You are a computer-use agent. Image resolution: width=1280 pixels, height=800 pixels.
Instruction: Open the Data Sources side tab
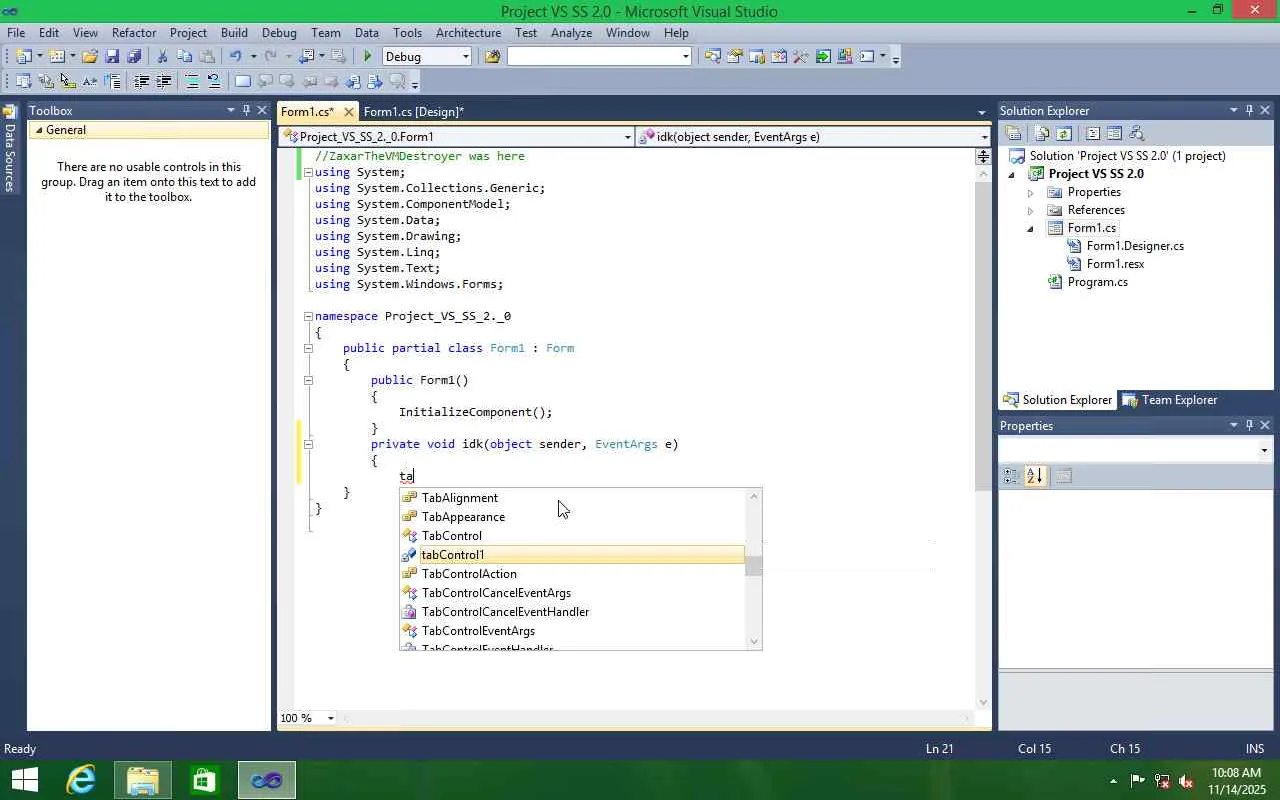pyautogui.click(x=10, y=150)
